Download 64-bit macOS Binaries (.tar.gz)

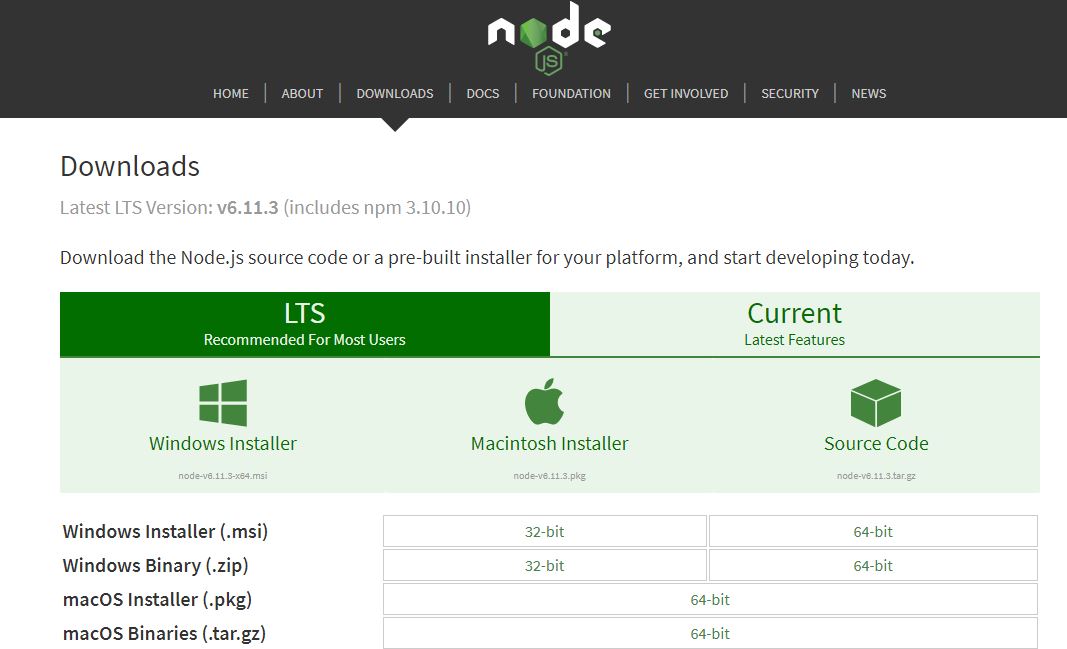coord(710,633)
